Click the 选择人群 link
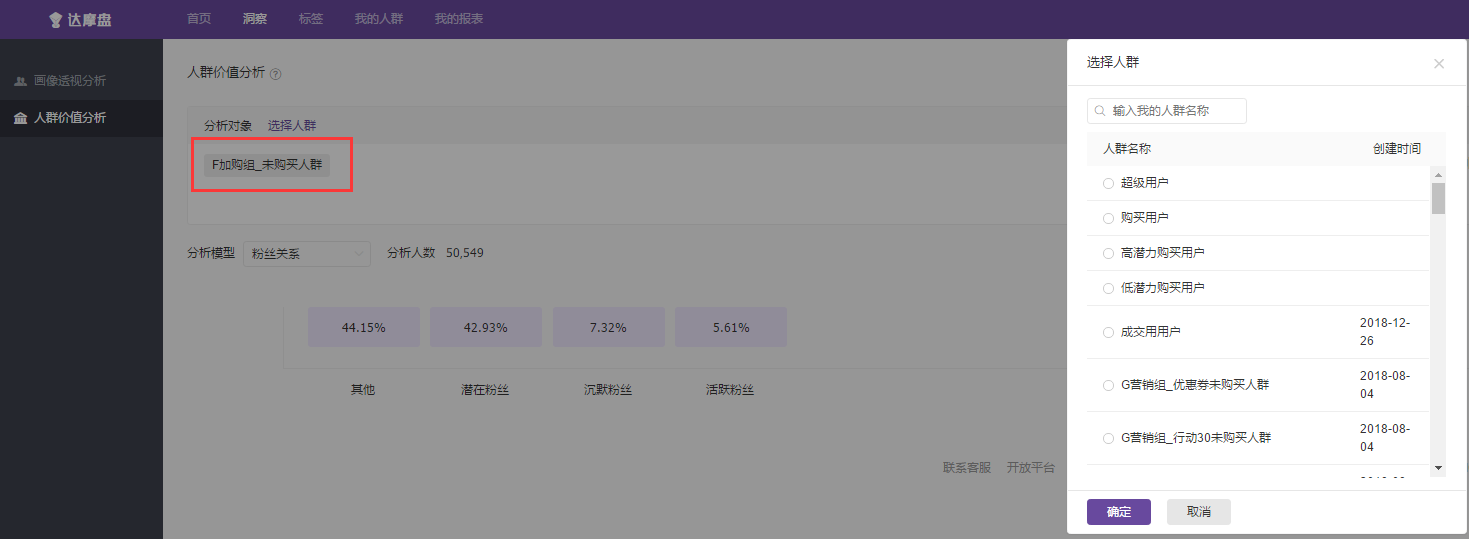The image size is (1469, 539). 292,126
